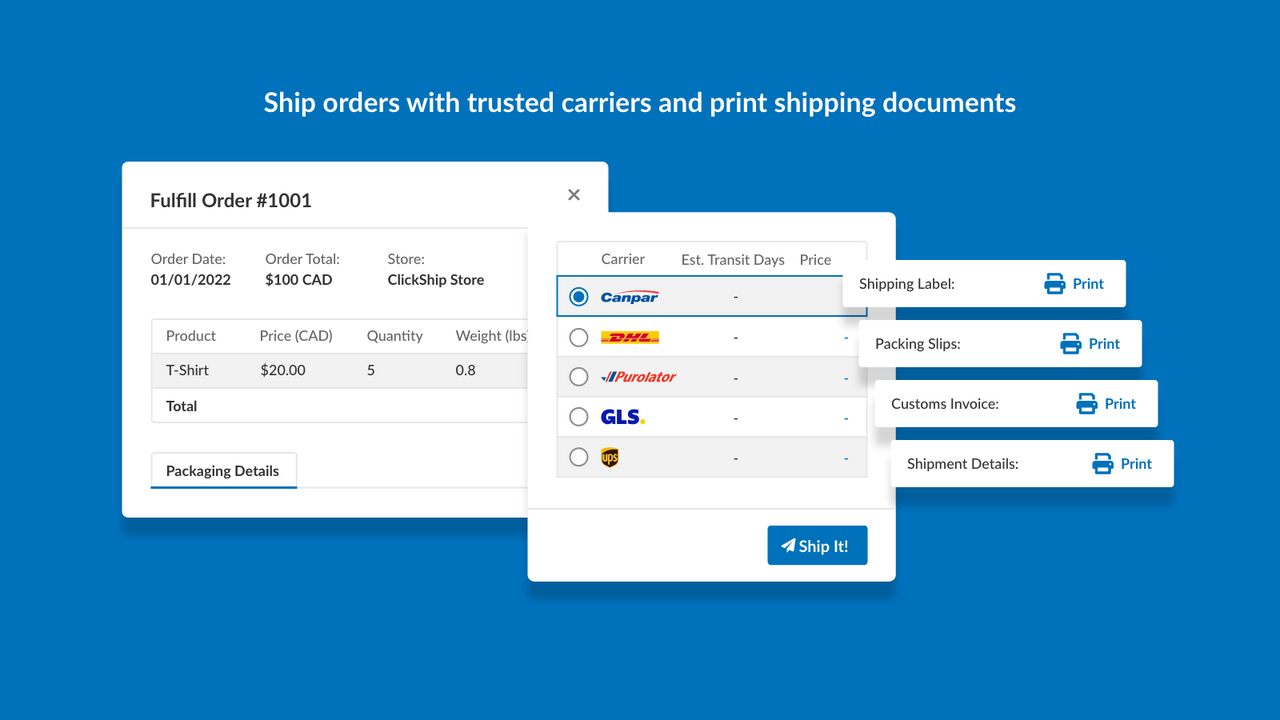Click the printer icon beside Customs Invoice
1280x720 pixels.
tap(1084, 403)
